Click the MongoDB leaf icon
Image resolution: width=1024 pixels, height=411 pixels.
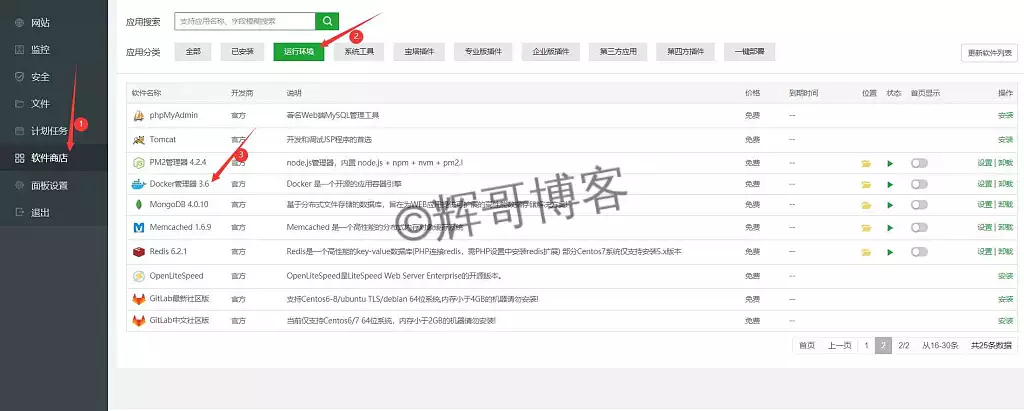point(138,205)
